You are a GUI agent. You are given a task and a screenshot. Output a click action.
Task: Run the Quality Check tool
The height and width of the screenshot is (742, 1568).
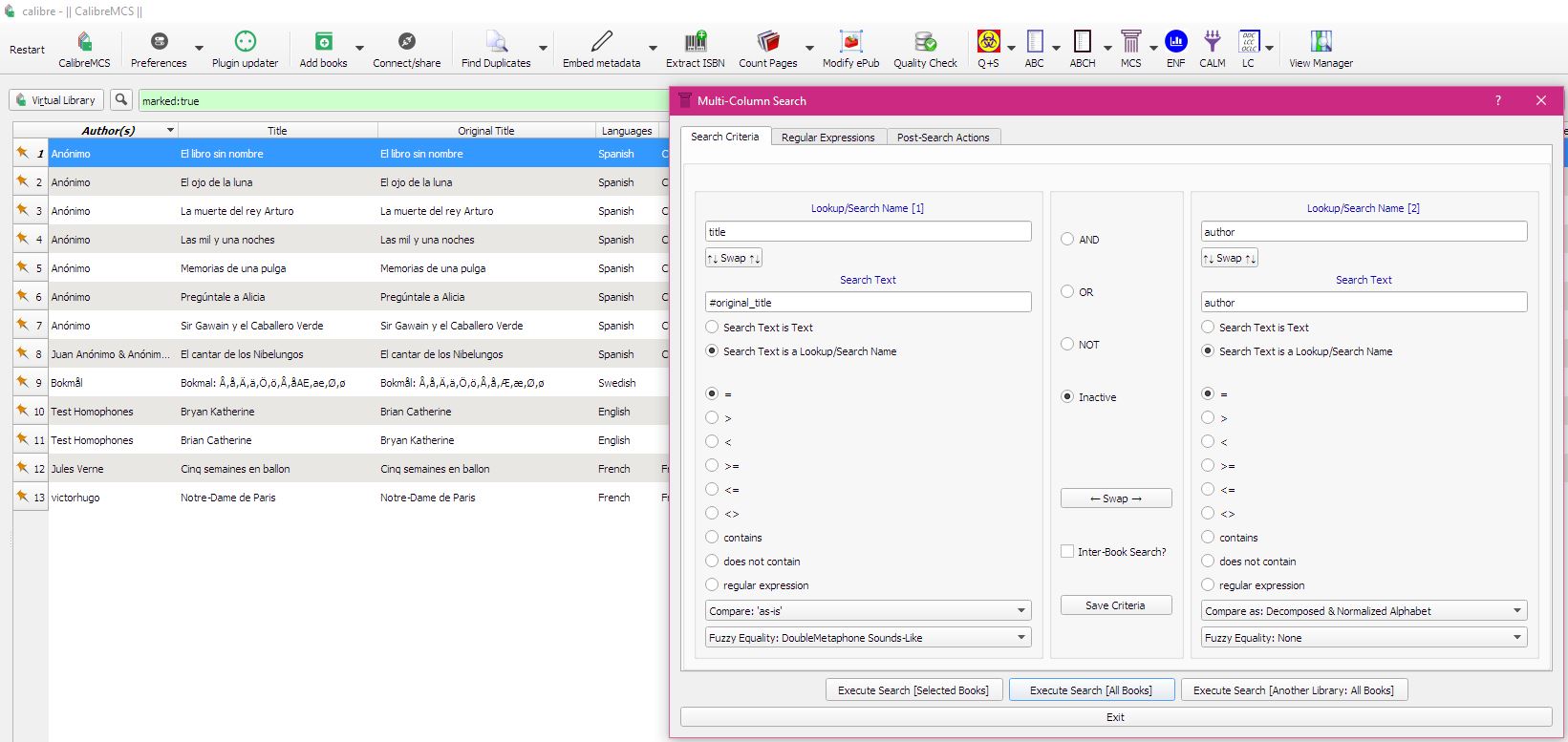(x=924, y=43)
